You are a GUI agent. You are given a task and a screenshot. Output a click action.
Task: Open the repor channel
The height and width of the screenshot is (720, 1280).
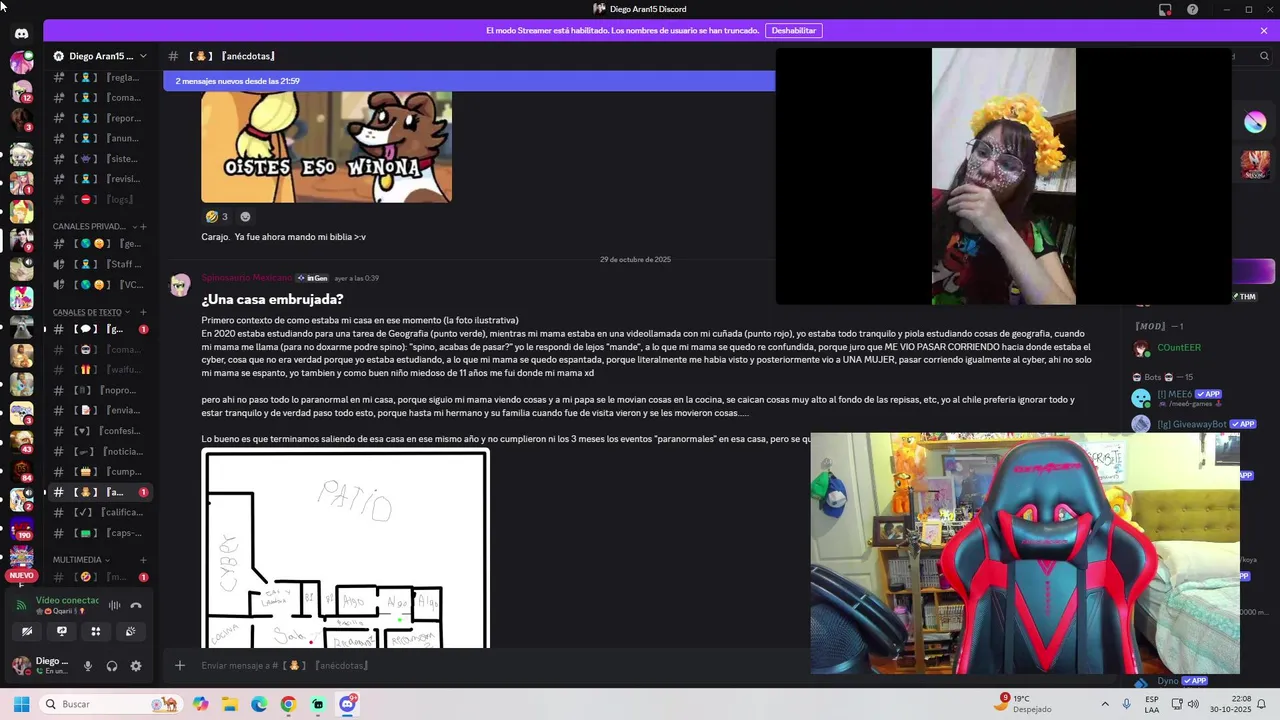tap(100, 118)
